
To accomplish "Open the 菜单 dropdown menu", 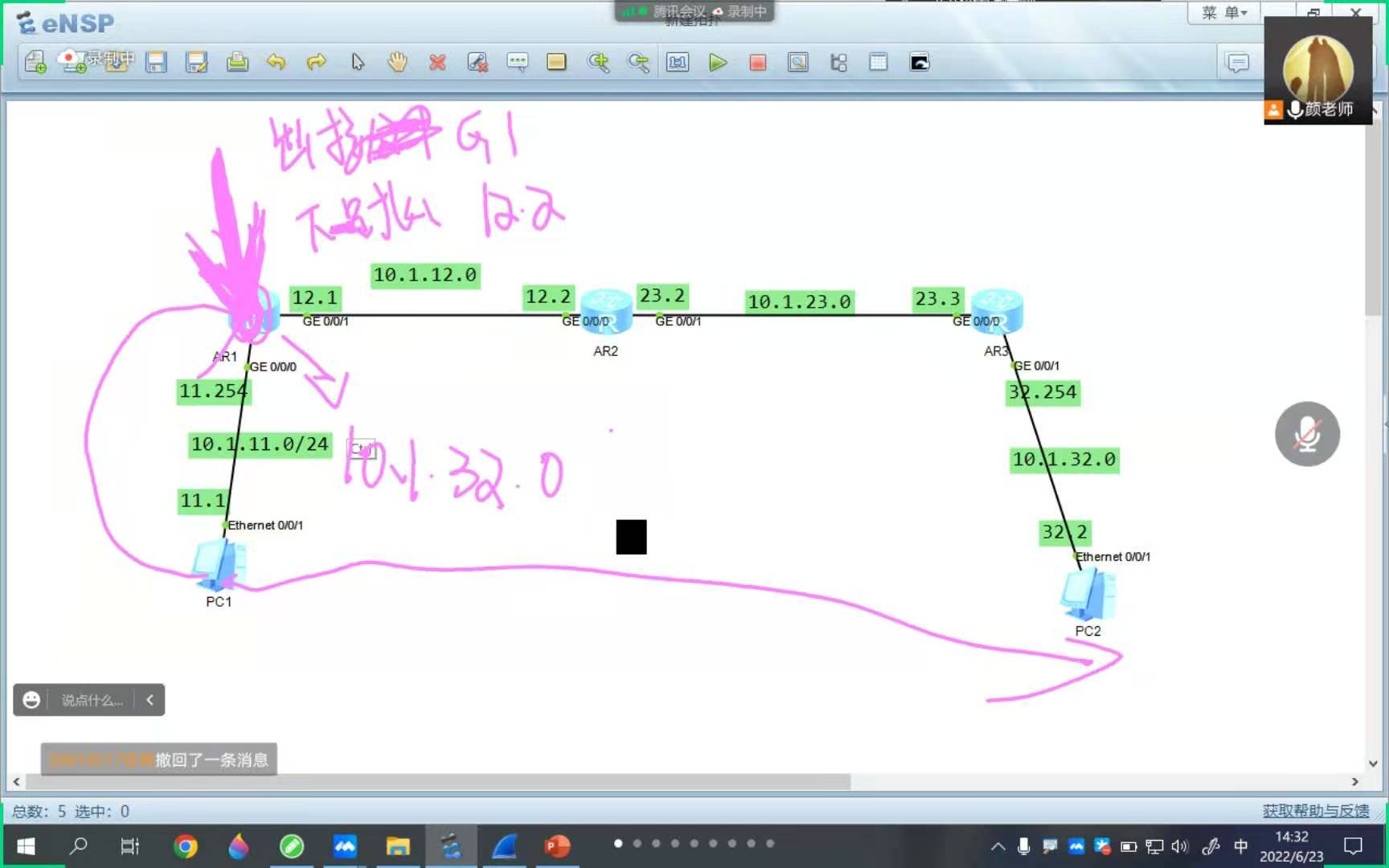I will 1223,12.
